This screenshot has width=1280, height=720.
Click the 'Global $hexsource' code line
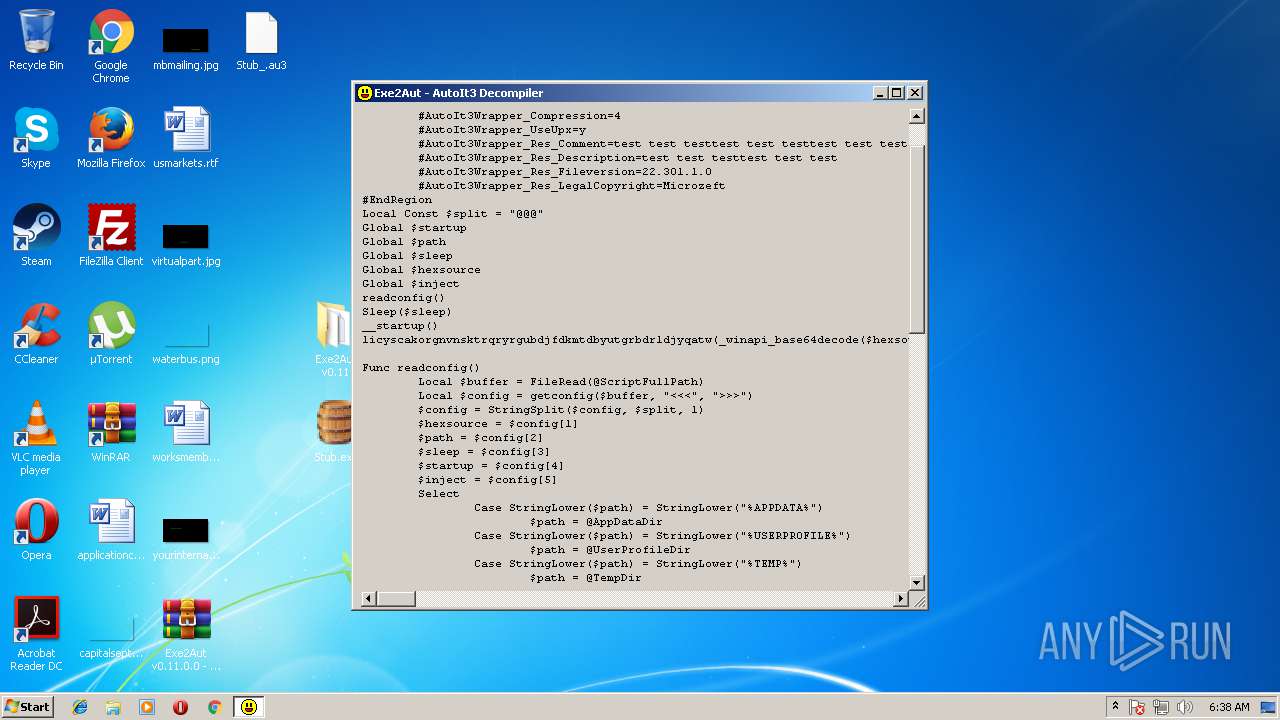point(421,270)
